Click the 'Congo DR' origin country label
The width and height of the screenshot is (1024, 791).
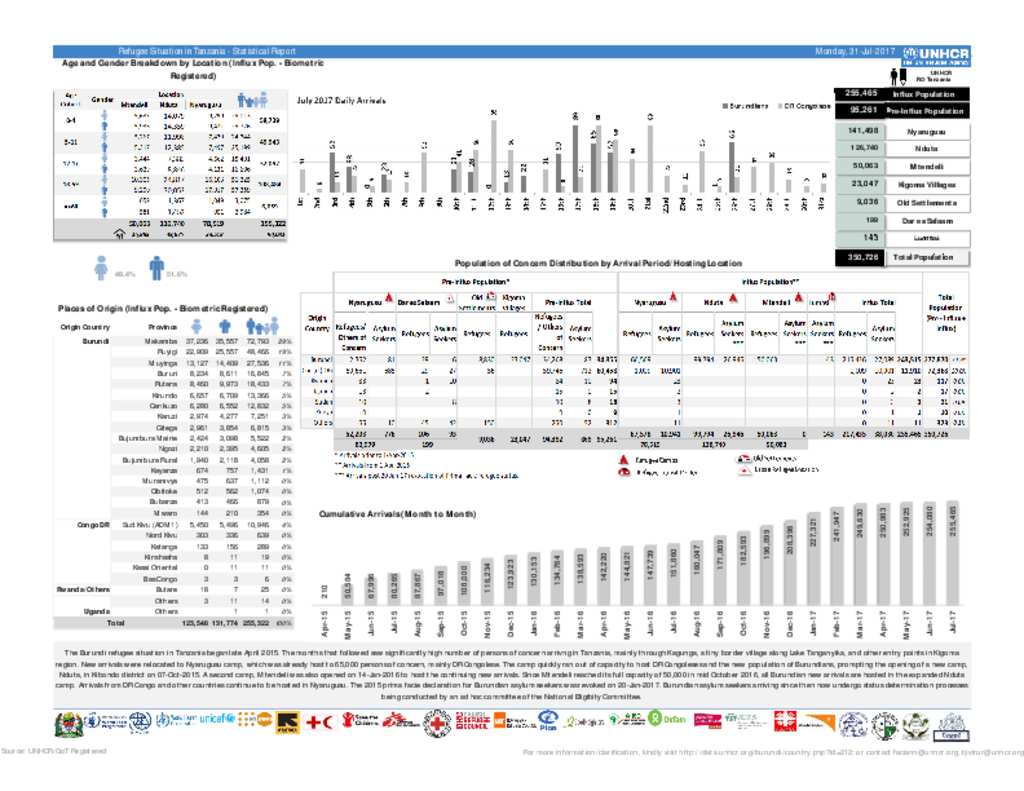point(93,525)
